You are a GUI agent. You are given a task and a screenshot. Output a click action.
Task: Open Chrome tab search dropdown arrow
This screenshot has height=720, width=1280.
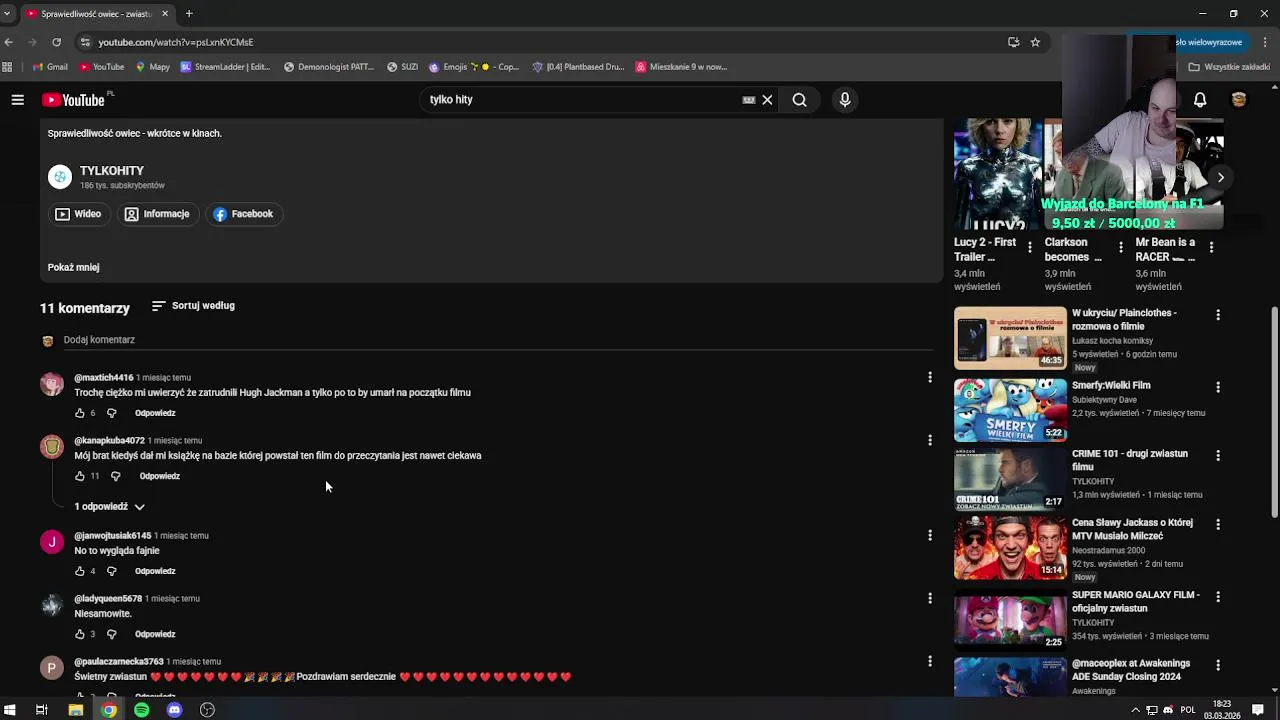[x=8, y=14]
